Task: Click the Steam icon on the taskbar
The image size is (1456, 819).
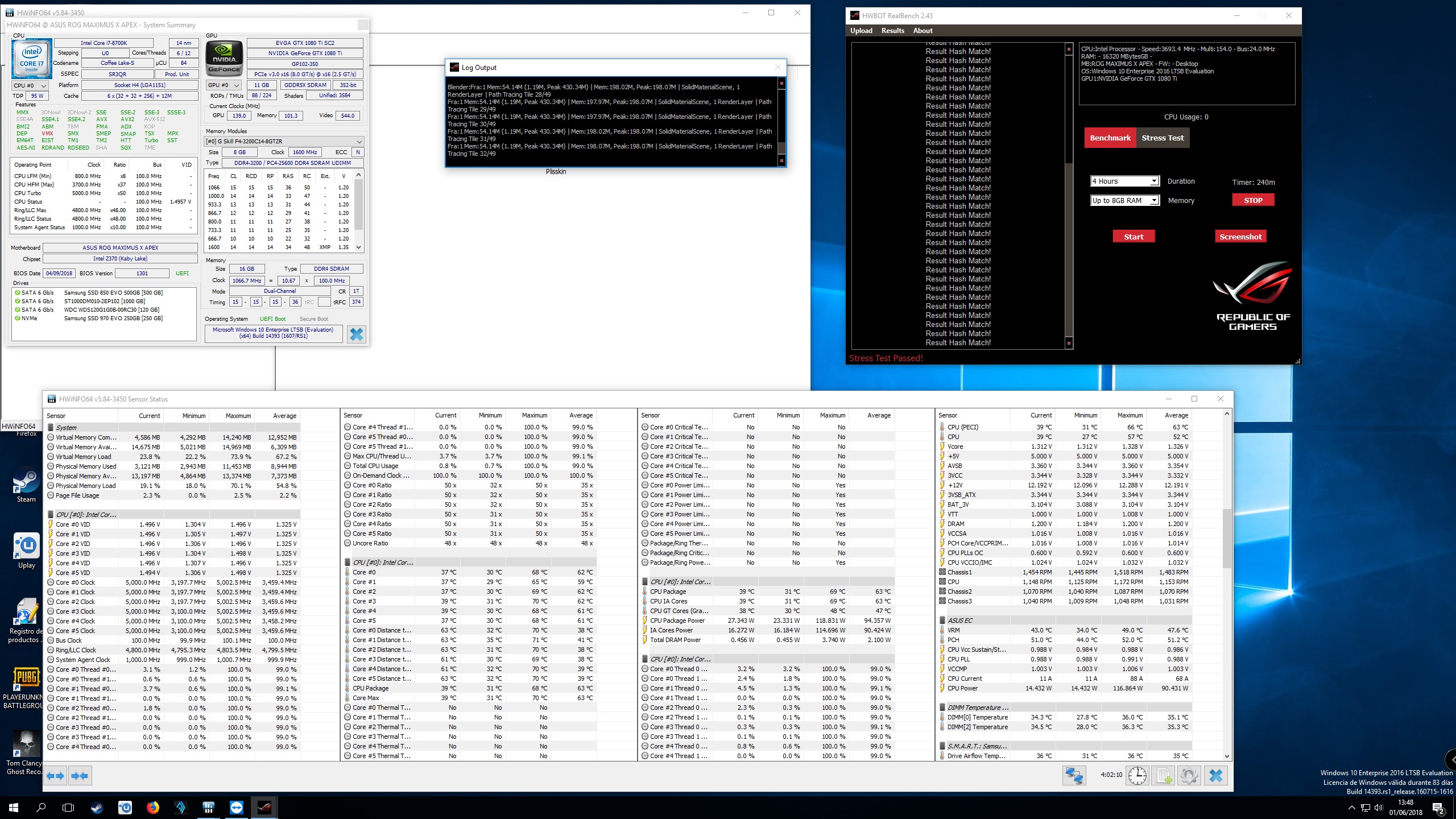Action: click(x=97, y=807)
